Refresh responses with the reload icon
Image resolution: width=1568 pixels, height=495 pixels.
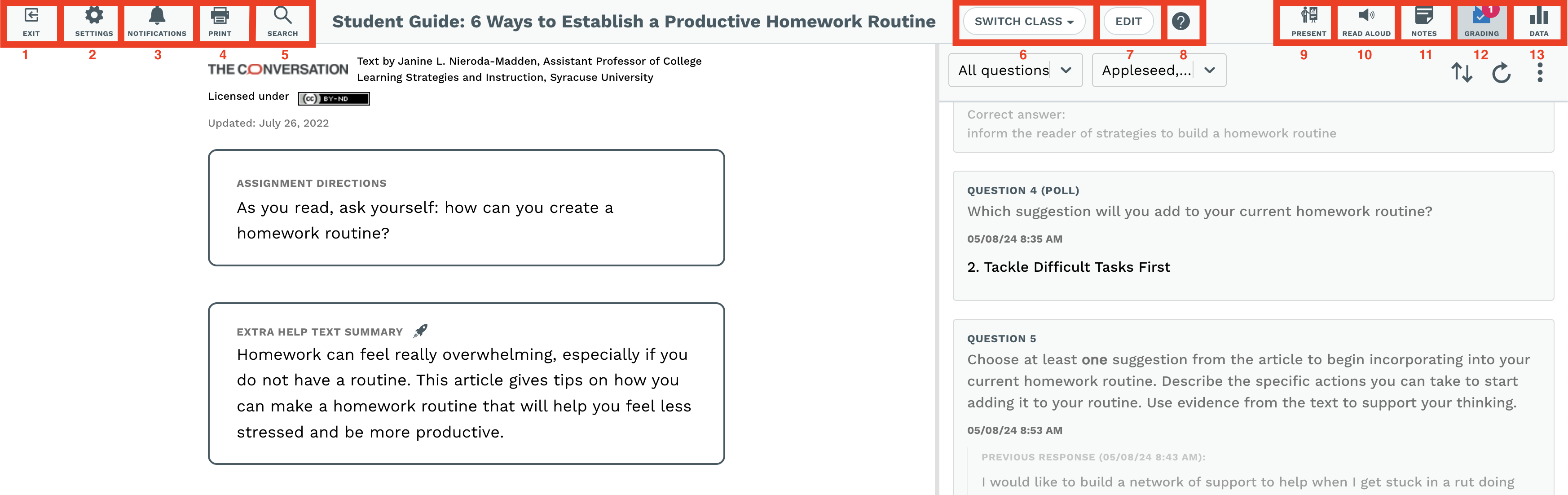[1501, 73]
